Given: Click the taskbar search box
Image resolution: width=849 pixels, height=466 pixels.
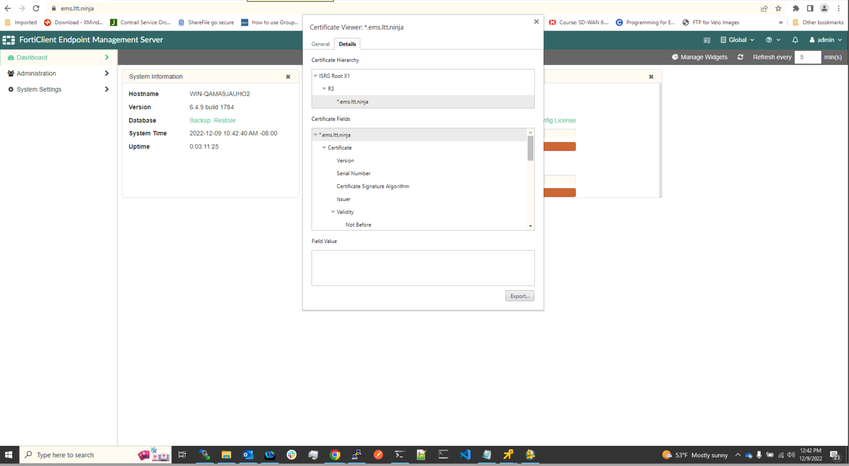Looking at the screenshot, I should (95, 455).
